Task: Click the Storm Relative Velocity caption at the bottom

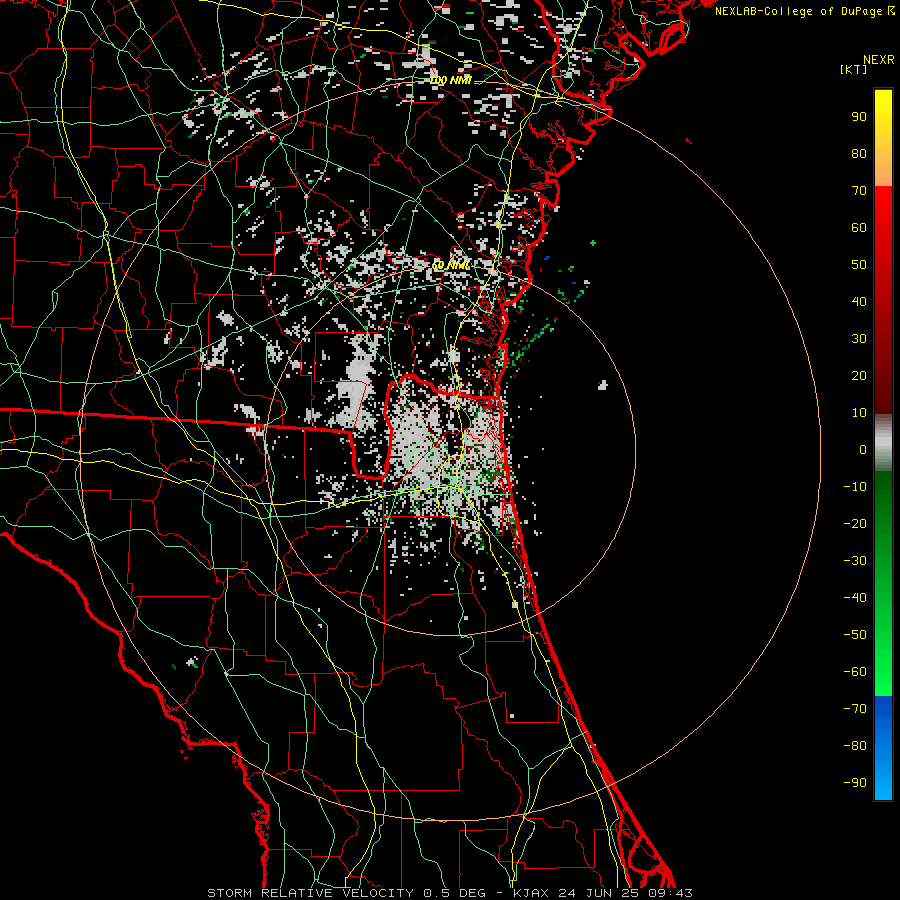Action: coord(450,893)
